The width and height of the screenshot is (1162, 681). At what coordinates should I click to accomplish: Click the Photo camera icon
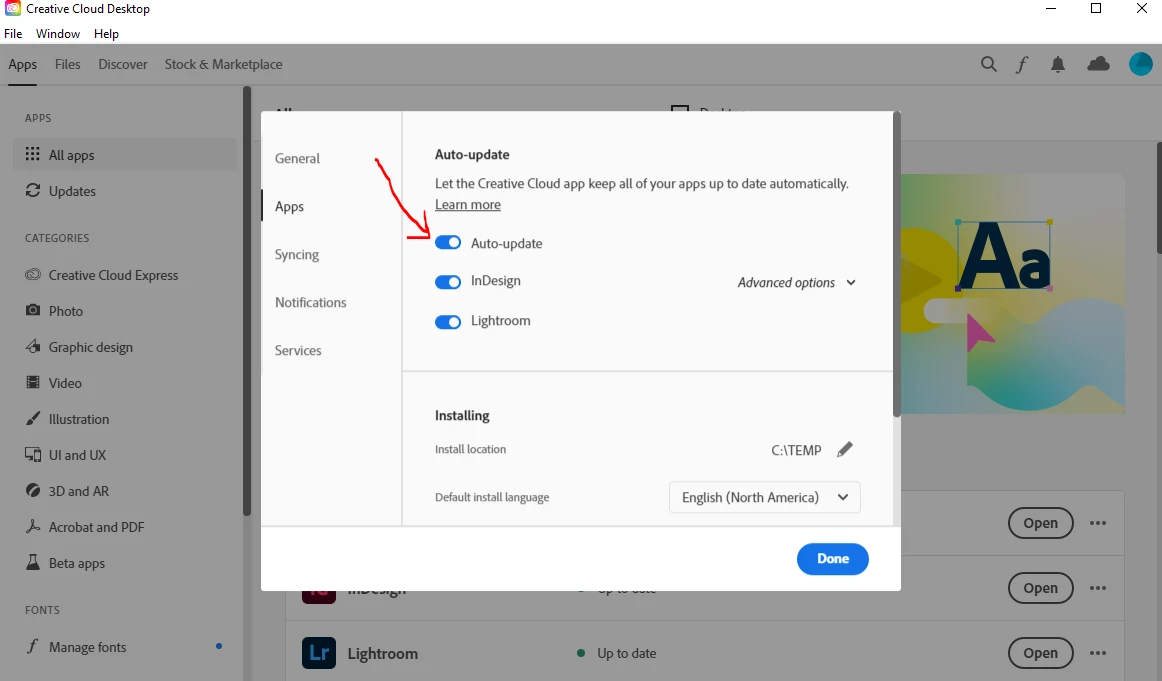[33, 310]
